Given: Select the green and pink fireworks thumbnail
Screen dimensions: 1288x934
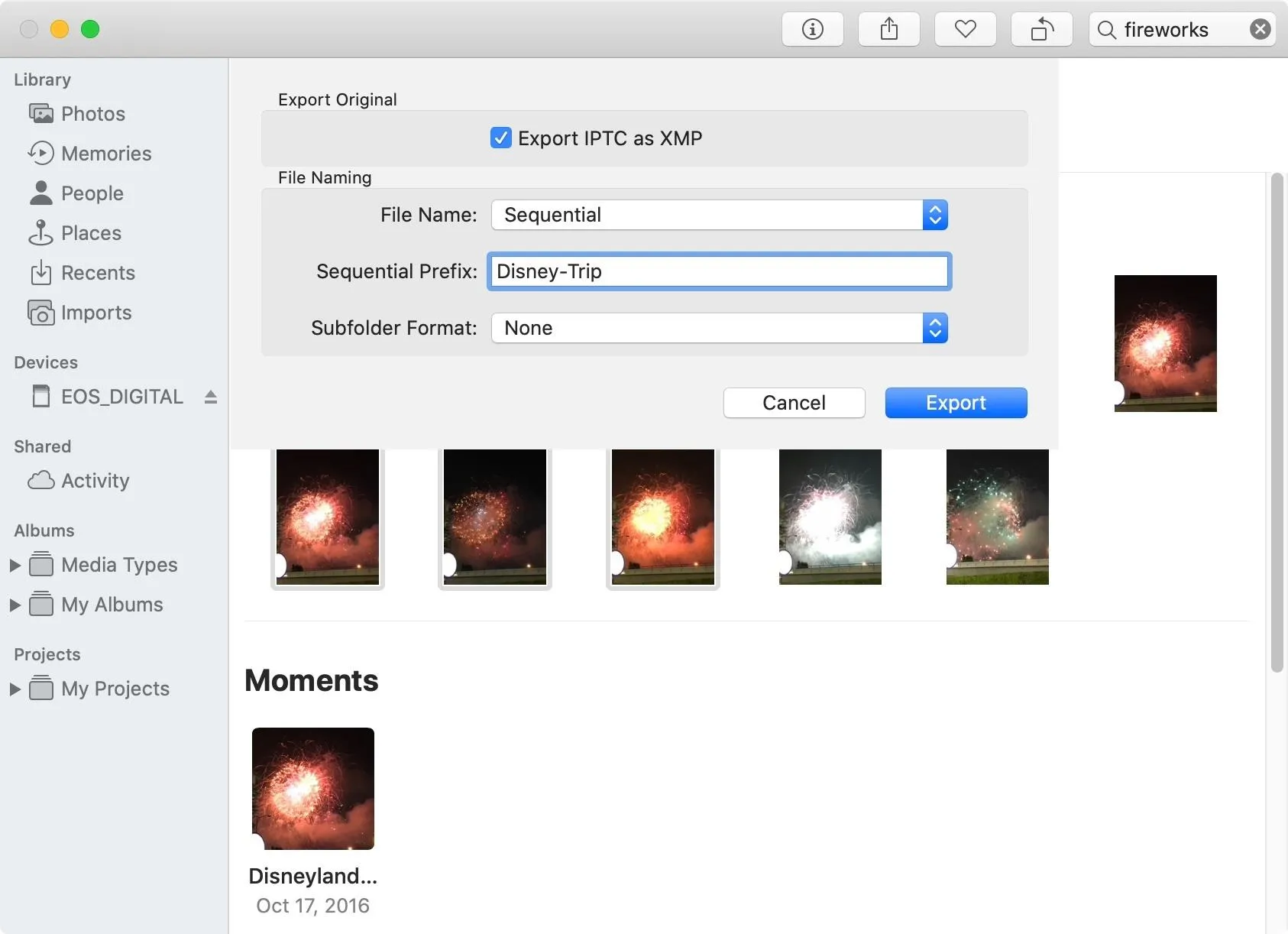Looking at the screenshot, I should point(998,517).
